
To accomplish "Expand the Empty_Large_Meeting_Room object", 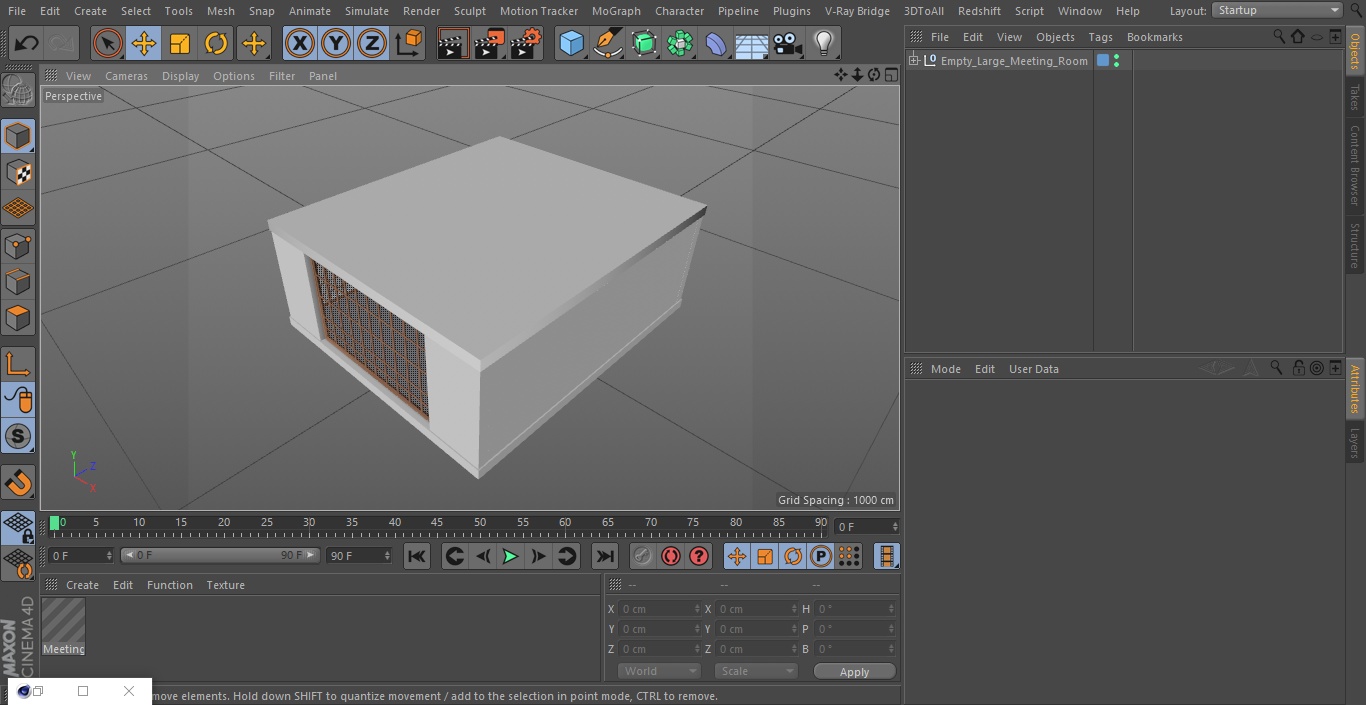I will pos(913,61).
